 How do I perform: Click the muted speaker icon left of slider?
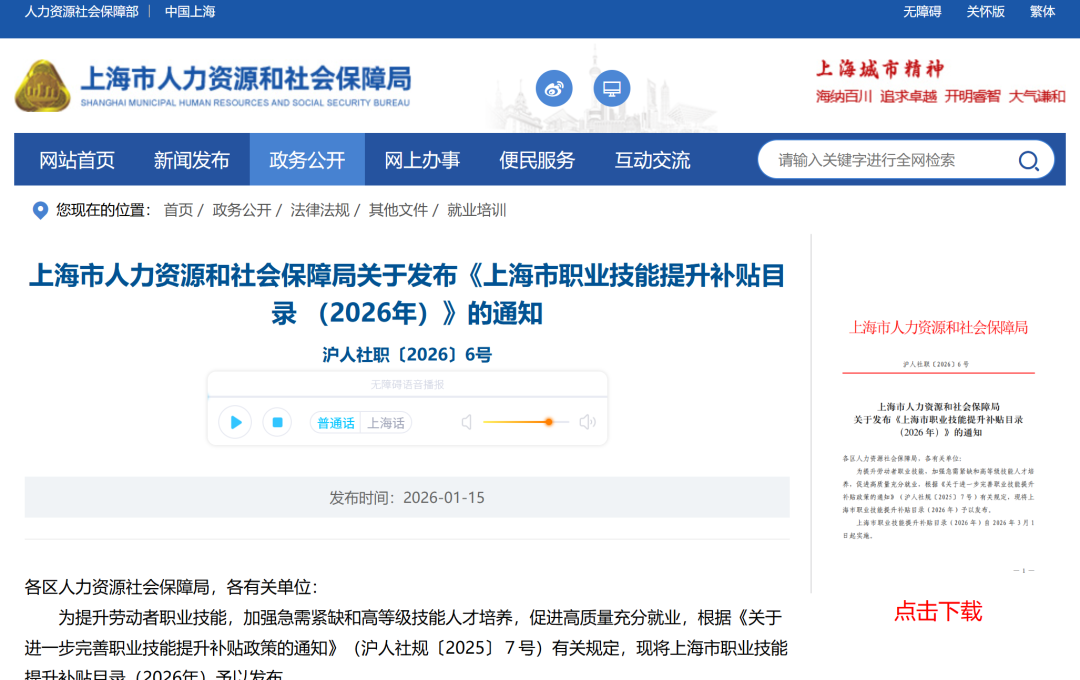pos(465,422)
